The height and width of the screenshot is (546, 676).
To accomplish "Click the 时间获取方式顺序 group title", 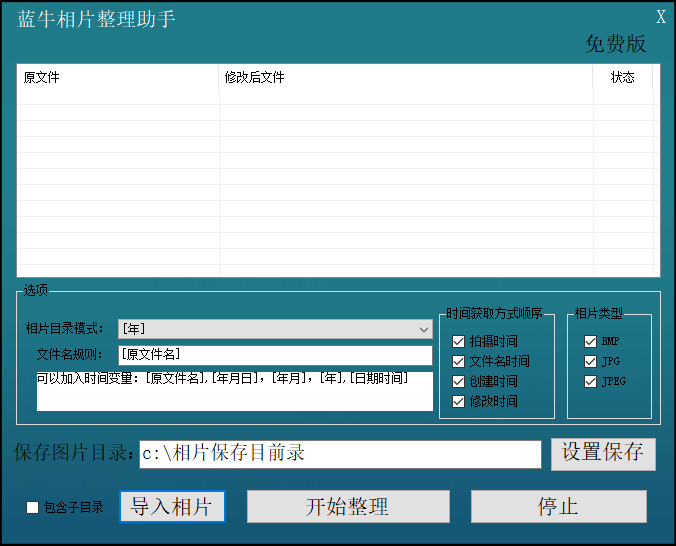I will coord(494,314).
